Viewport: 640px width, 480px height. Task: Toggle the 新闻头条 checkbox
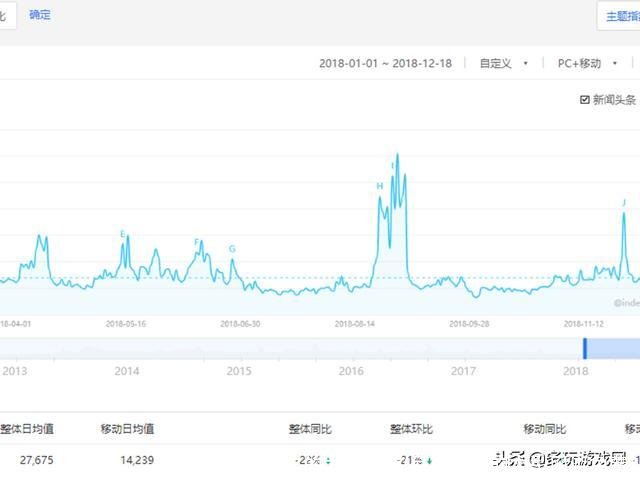click(584, 100)
